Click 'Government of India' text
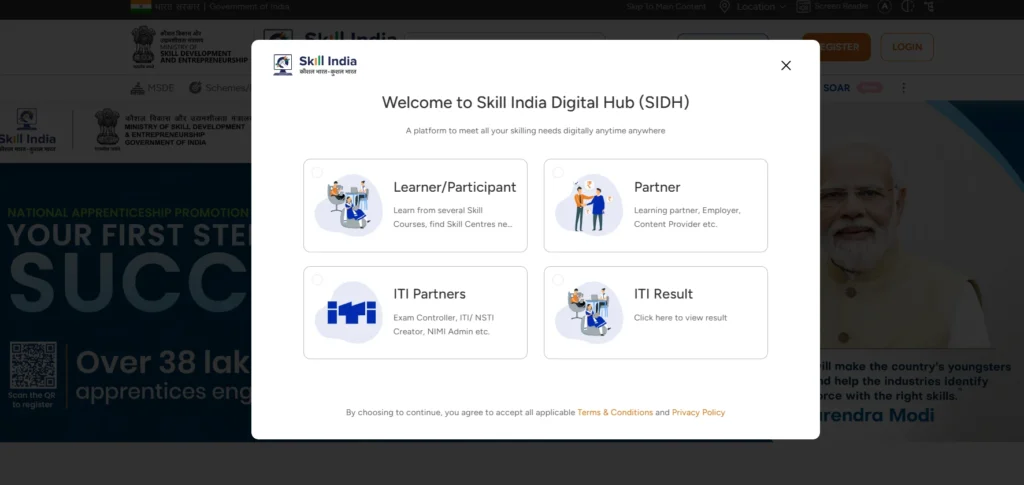The width and height of the screenshot is (1024, 485). [x=249, y=7]
